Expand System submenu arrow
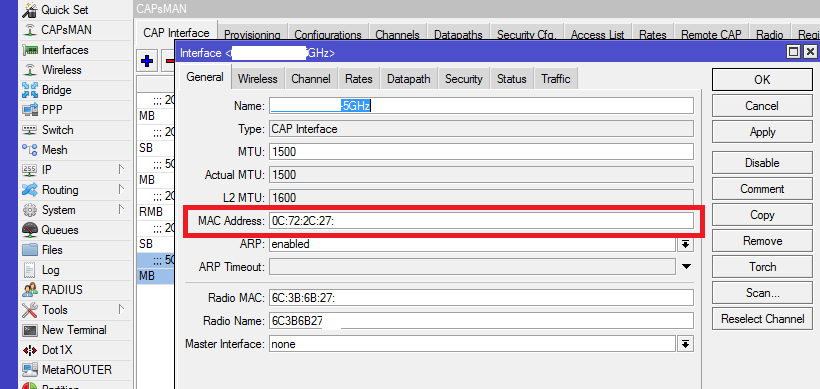Image resolution: width=820 pixels, height=389 pixels. coord(121,210)
